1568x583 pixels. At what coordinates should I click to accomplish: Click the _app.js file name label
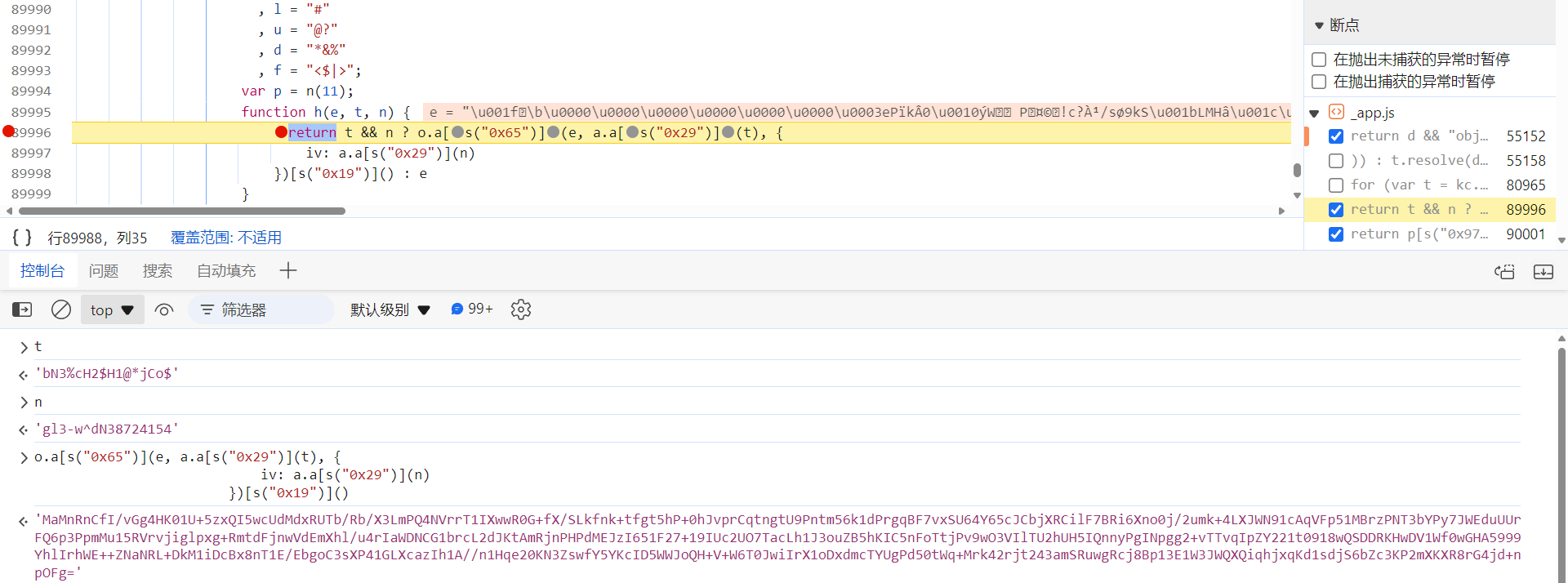coord(1372,113)
